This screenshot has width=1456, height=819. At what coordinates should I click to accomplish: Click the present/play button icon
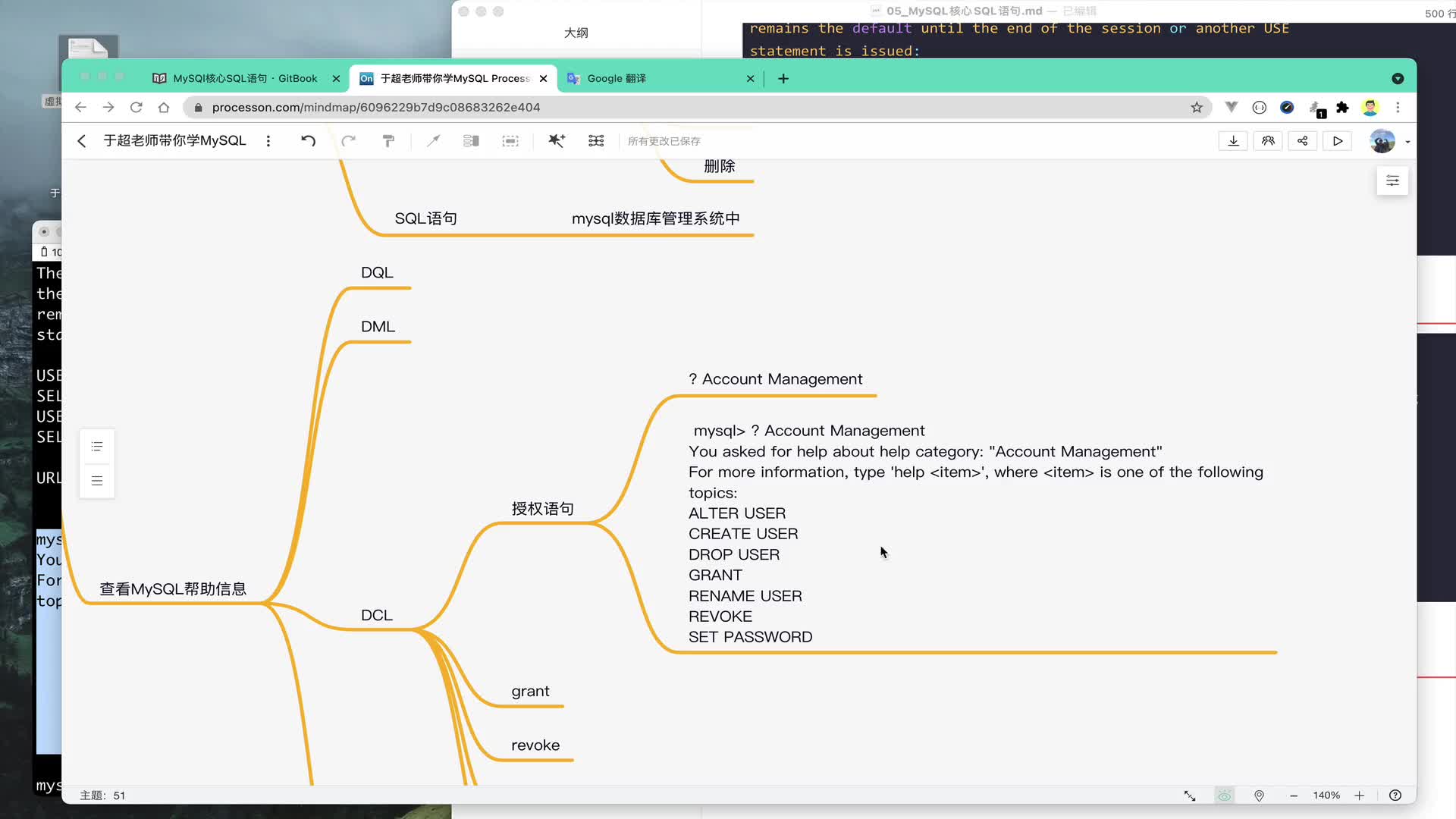(1338, 141)
